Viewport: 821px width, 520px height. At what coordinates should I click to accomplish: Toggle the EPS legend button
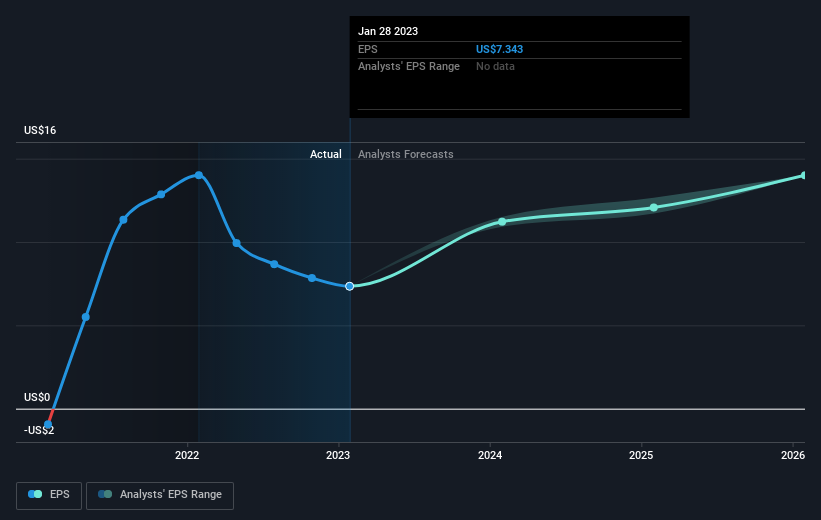click(49, 495)
